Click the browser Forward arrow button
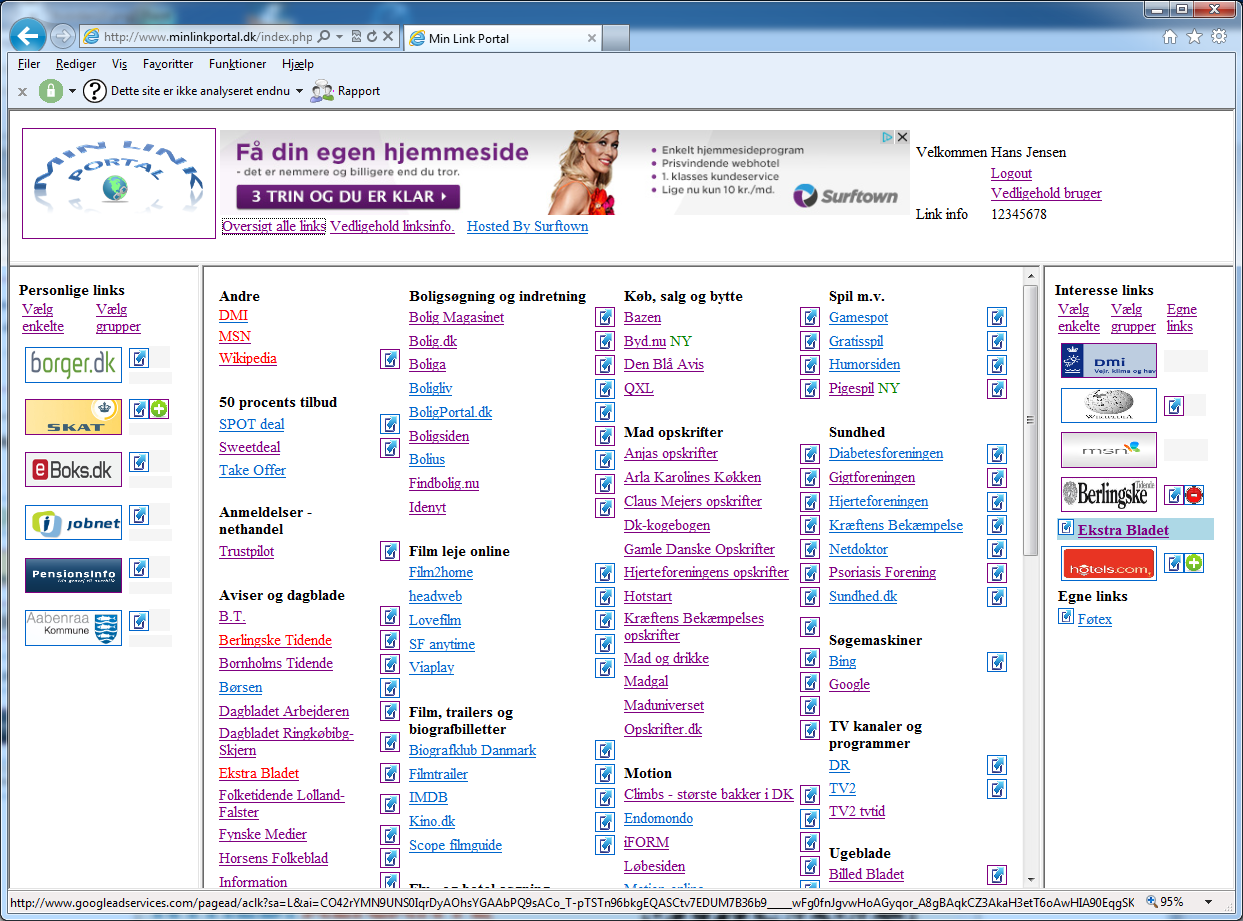The height and width of the screenshot is (921, 1243). pos(62,37)
